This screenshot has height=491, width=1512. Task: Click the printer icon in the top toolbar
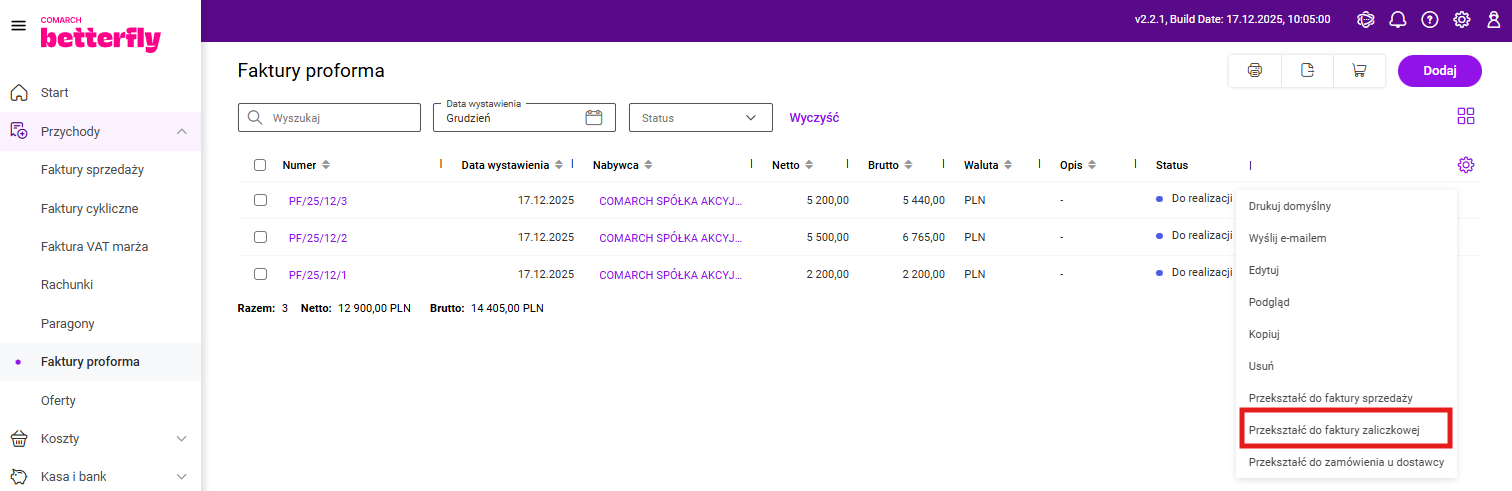coord(1255,70)
